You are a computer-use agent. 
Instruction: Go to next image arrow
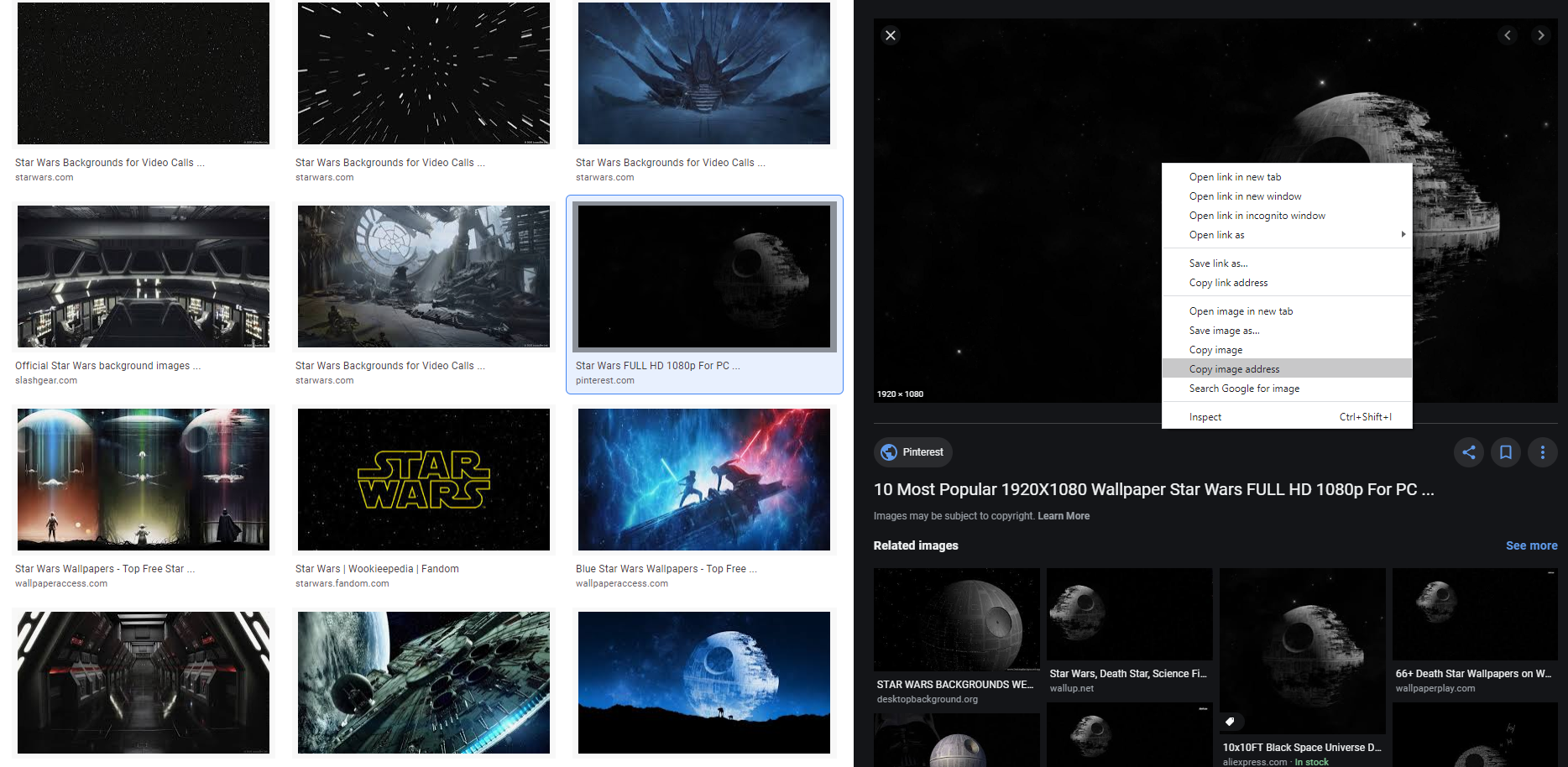coord(1540,35)
